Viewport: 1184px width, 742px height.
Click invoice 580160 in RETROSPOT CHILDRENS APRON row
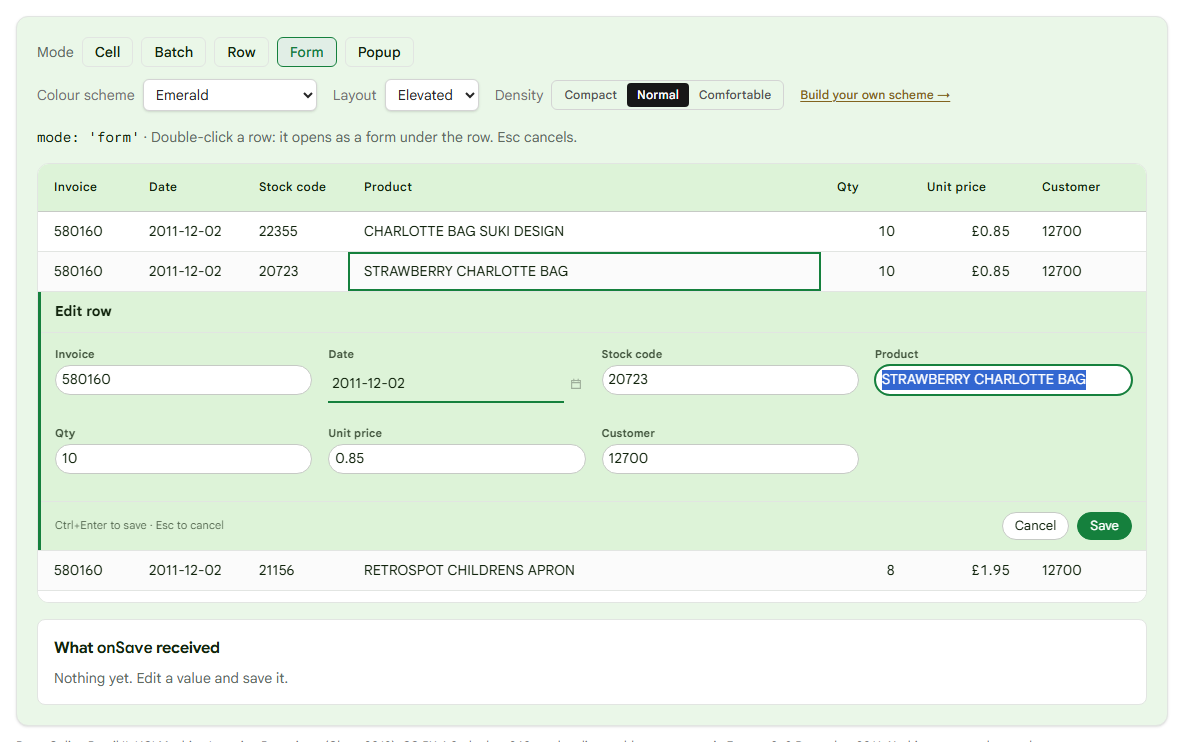(x=85, y=570)
